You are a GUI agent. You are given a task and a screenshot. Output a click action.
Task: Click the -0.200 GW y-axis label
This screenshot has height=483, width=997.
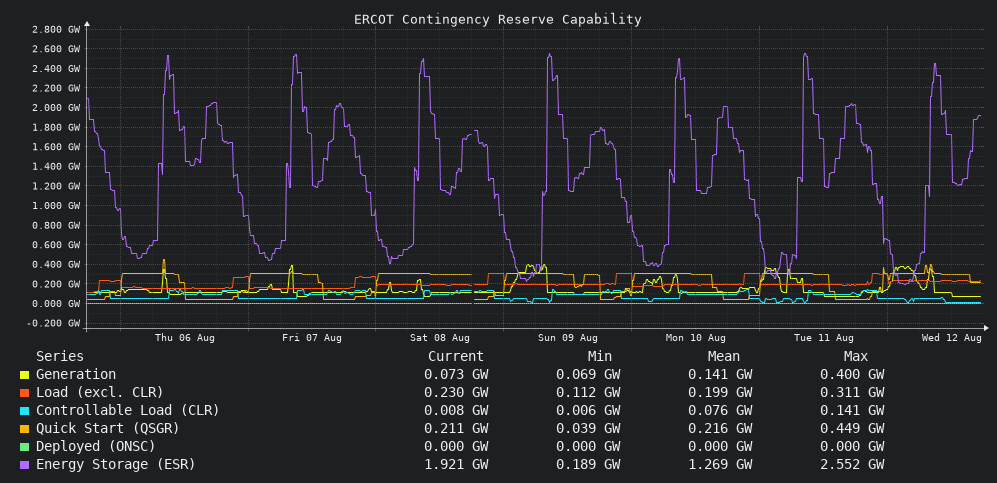pos(53,323)
